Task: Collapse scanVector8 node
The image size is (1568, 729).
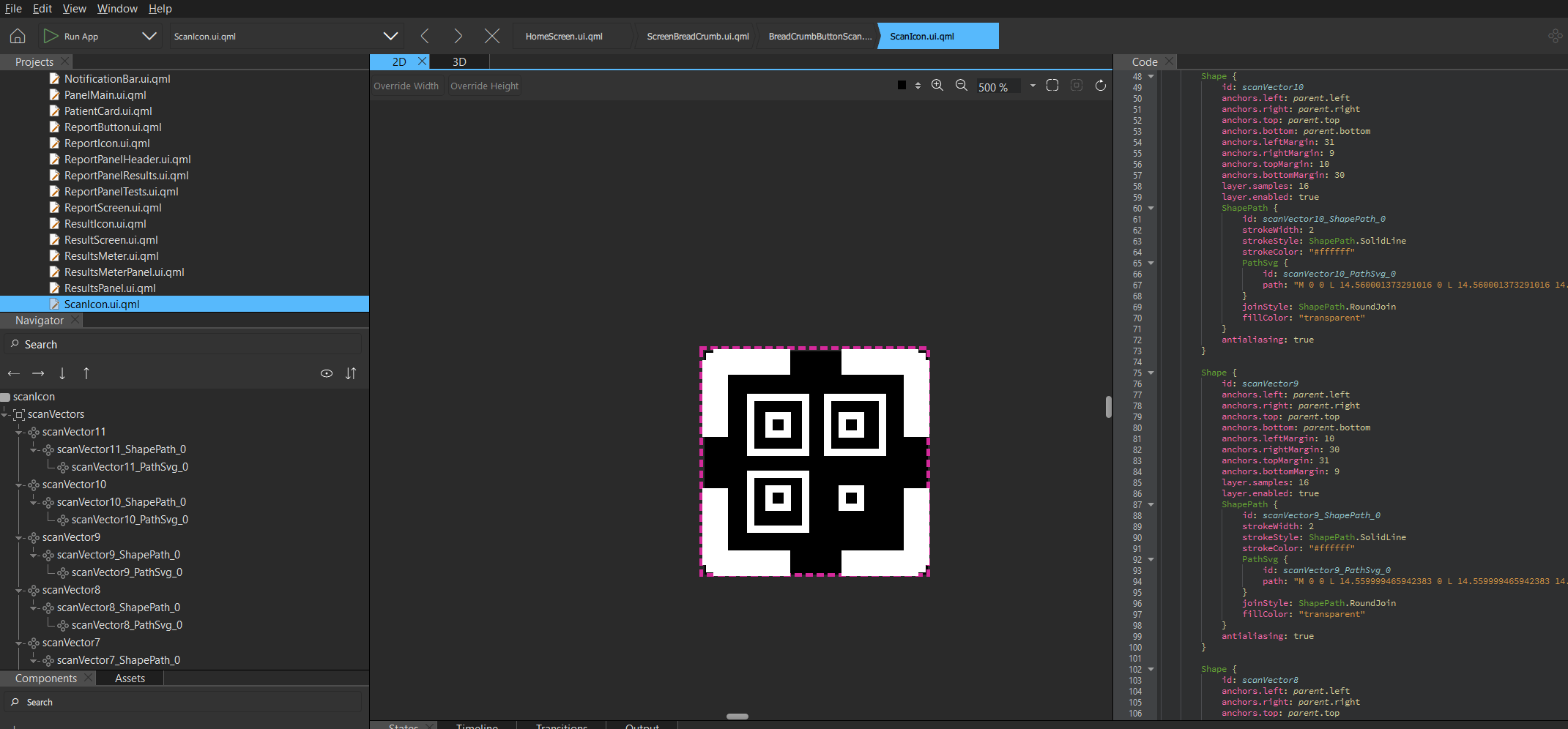Action: [20, 590]
